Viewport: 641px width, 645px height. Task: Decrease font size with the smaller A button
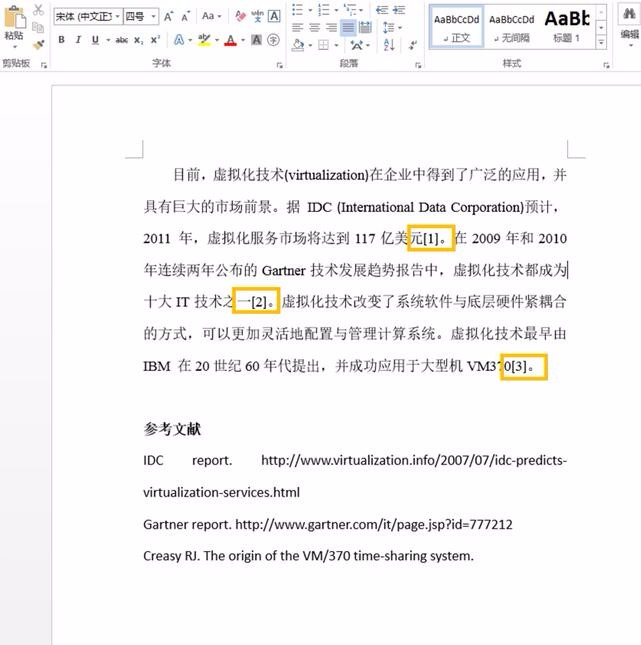186,16
